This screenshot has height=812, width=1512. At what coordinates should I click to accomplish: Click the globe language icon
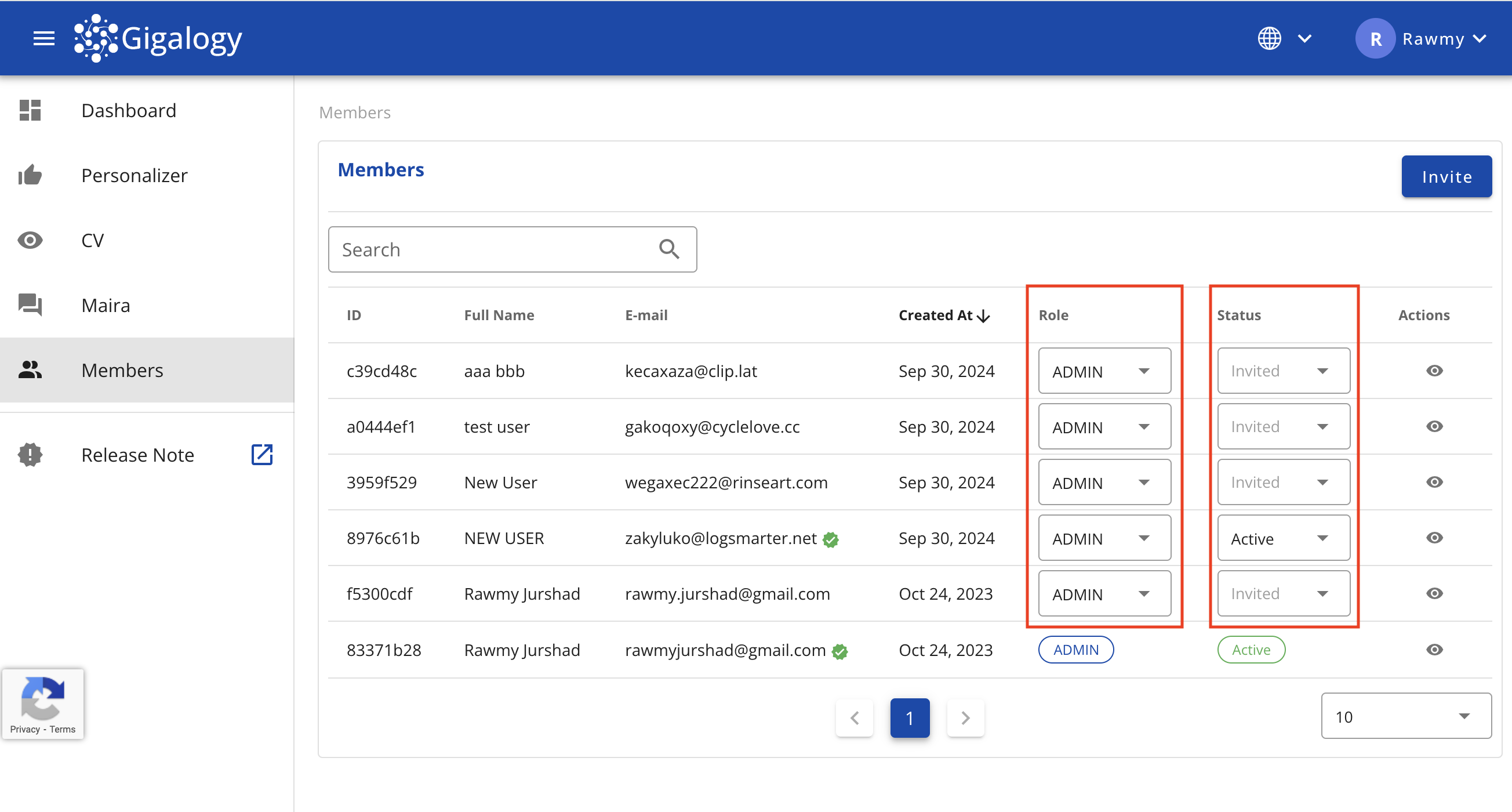click(1269, 39)
